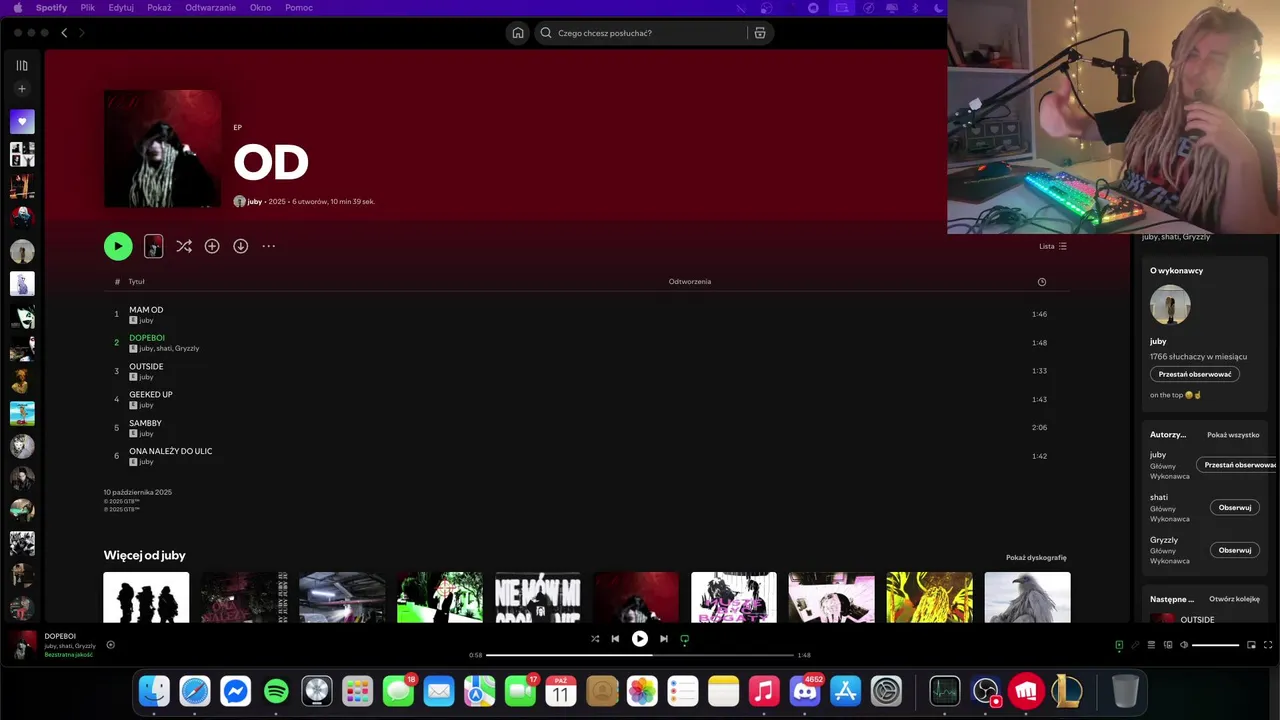The image size is (1280, 720).
Task: Click the create playlist plus icon
Action: (22, 89)
